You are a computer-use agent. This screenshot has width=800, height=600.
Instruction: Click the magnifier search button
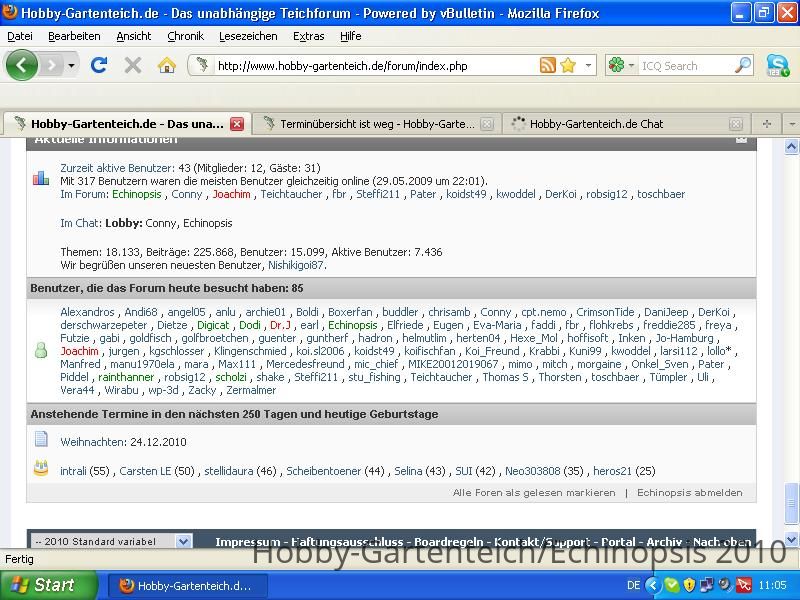(743, 65)
